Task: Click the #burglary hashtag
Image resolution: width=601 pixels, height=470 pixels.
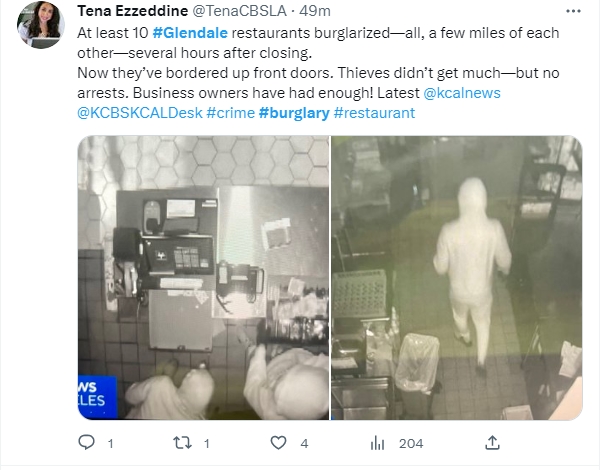Action: tap(294, 113)
